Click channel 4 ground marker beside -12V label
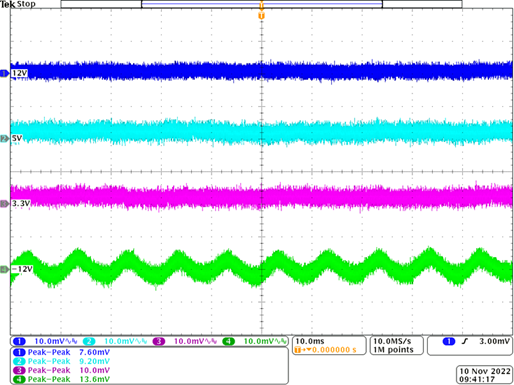 click(4, 269)
